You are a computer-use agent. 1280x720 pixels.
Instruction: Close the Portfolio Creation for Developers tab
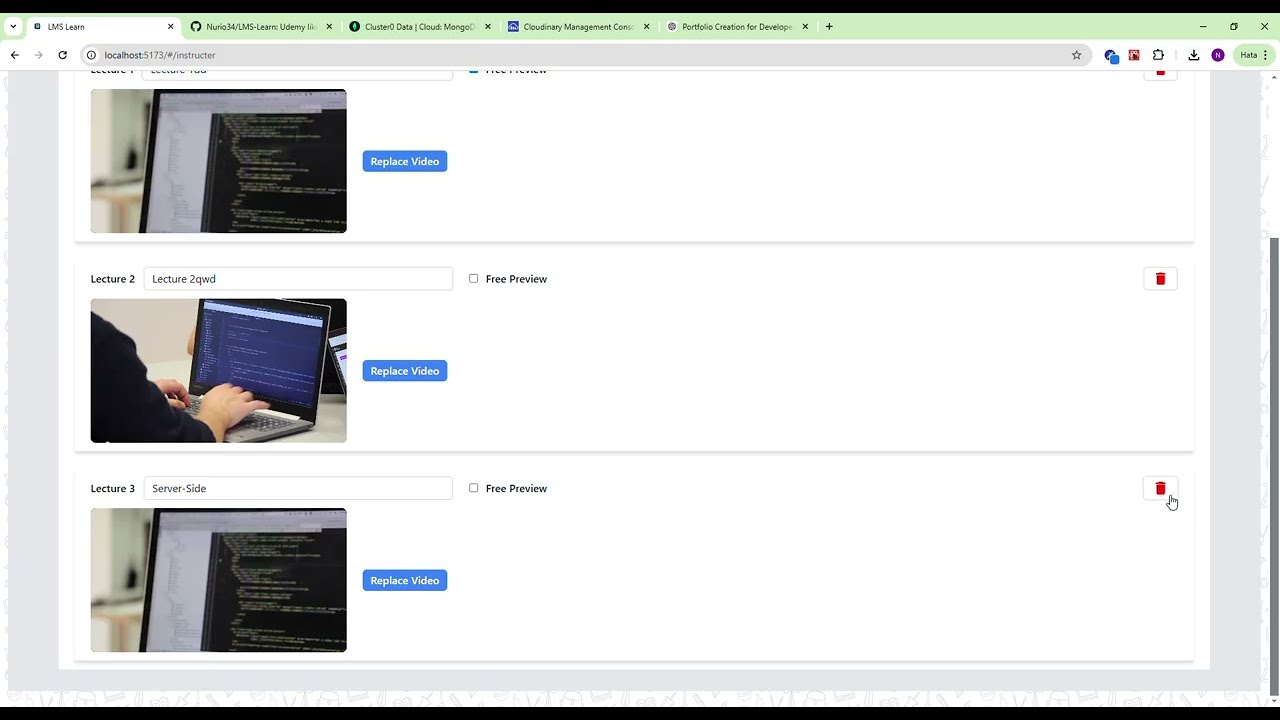pos(805,27)
